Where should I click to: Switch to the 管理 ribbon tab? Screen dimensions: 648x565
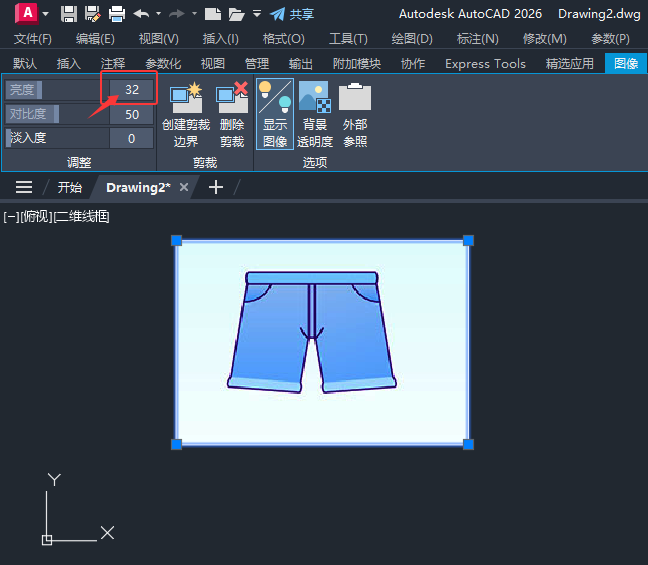click(257, 64)
